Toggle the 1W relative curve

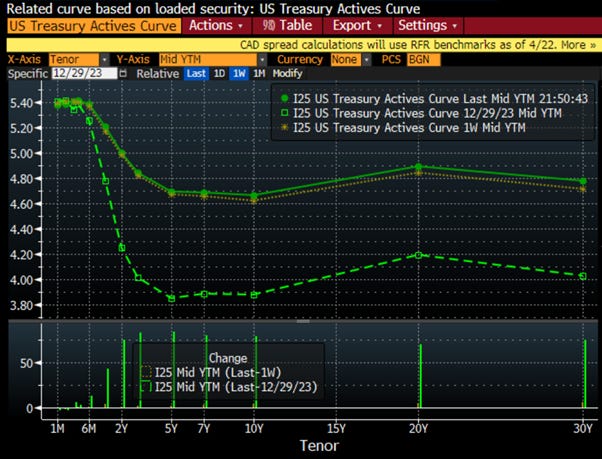tap(239, 73)
